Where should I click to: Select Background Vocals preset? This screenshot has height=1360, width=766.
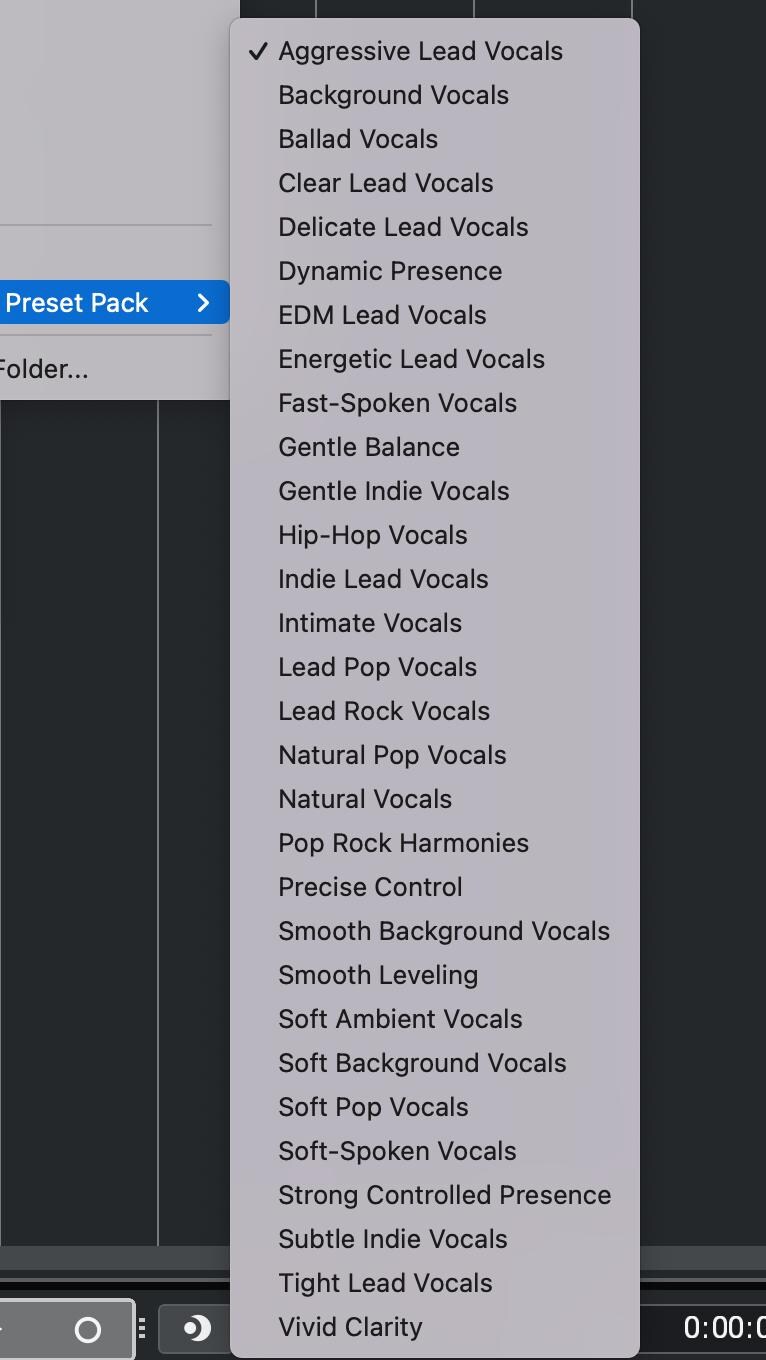[393, 95]
